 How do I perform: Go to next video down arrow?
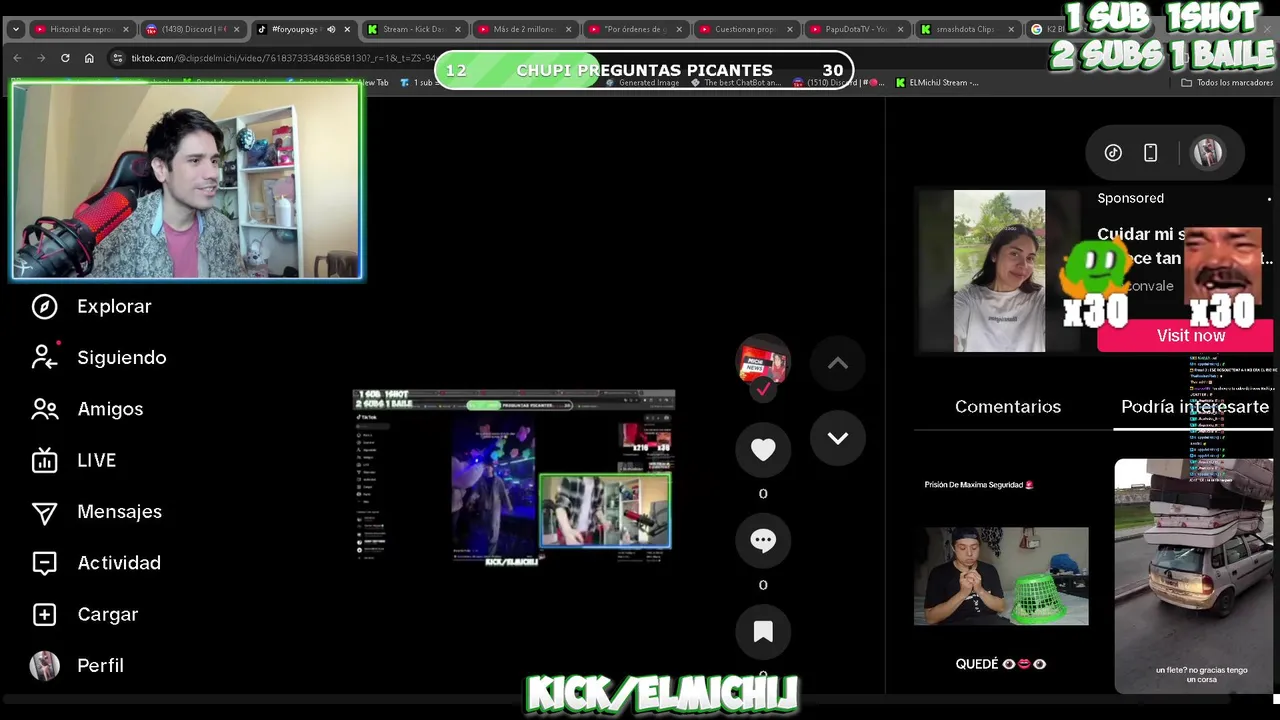(838, 438)
